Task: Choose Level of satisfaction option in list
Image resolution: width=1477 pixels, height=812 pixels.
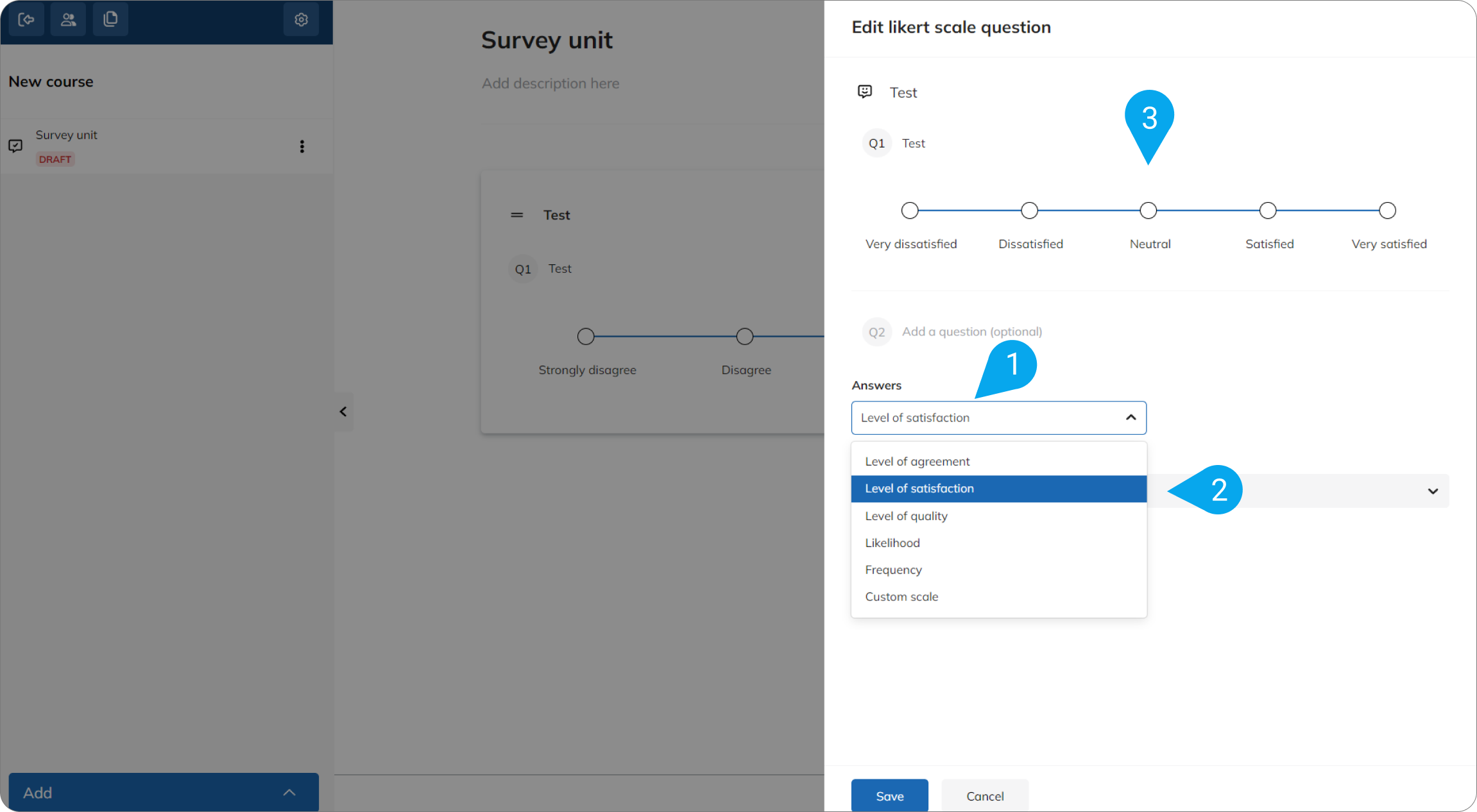Action: coord(998,489)
